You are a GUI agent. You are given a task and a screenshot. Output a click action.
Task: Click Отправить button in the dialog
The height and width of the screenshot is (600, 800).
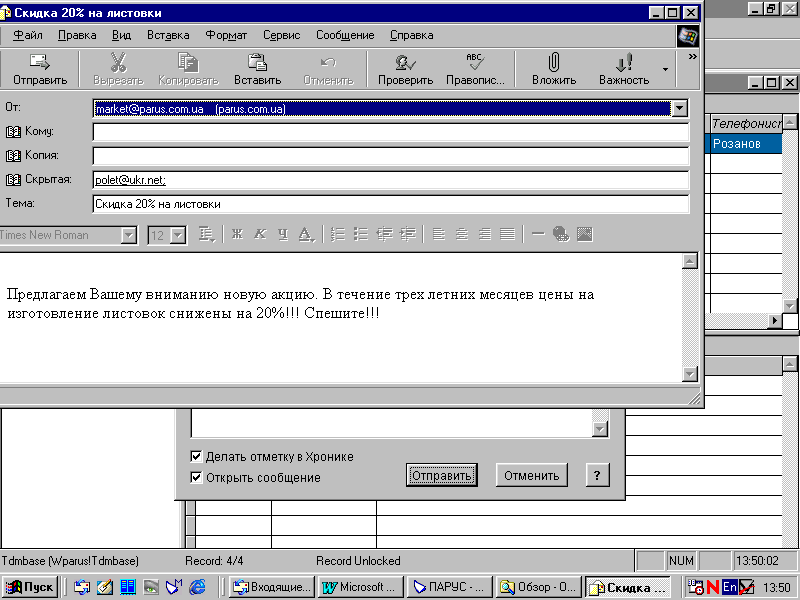[x=442, y=476]
